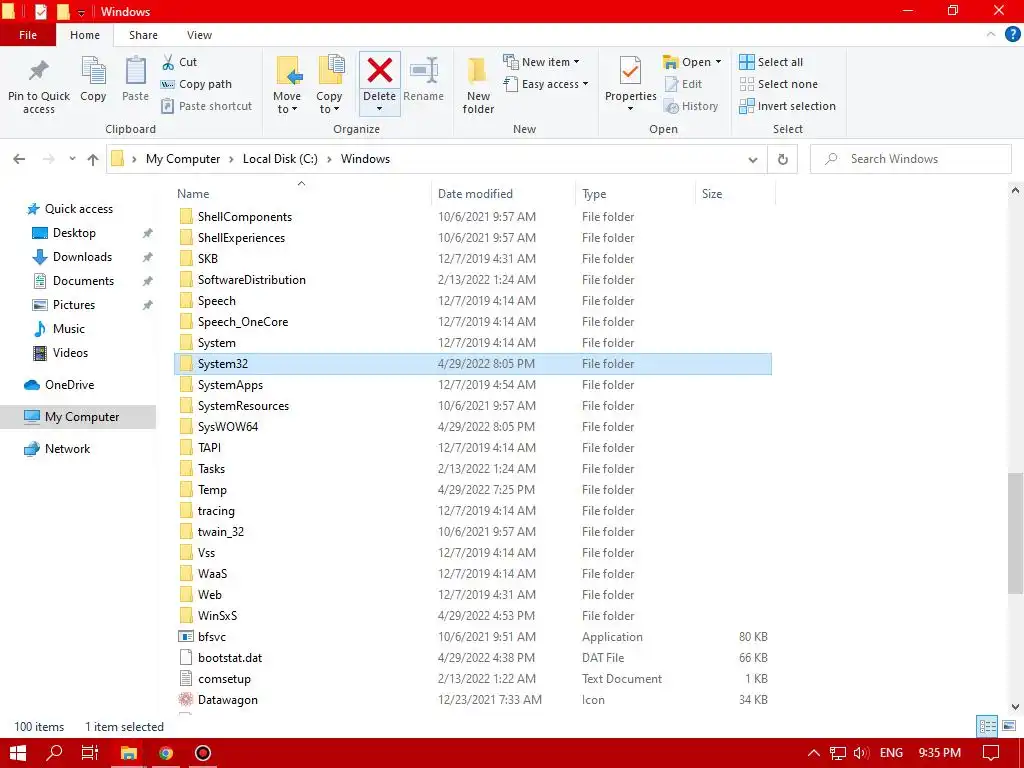Viewport: 1024px width, 768px height.
Task: Open Task View on taskbar
Action: [90, 753]
